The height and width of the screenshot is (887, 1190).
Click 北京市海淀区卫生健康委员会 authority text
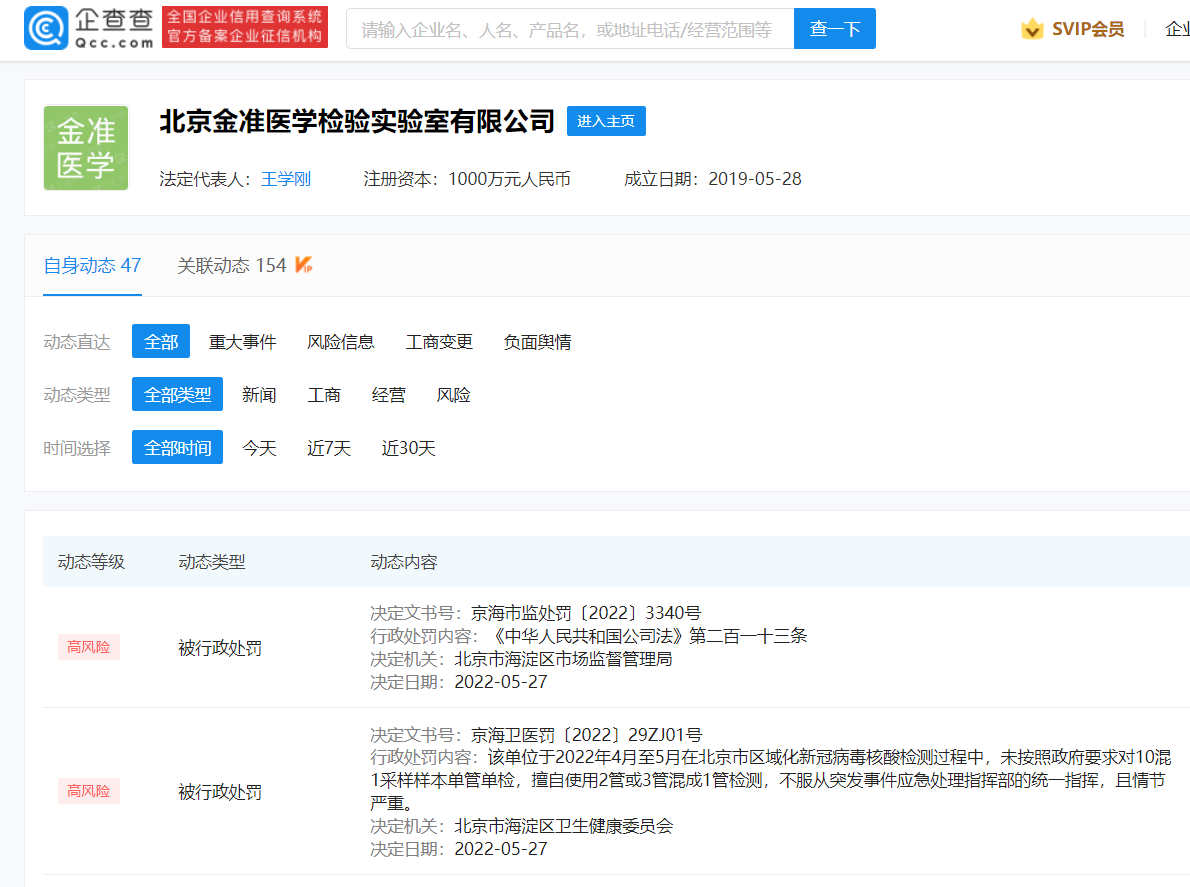click(x=563, y=826)
